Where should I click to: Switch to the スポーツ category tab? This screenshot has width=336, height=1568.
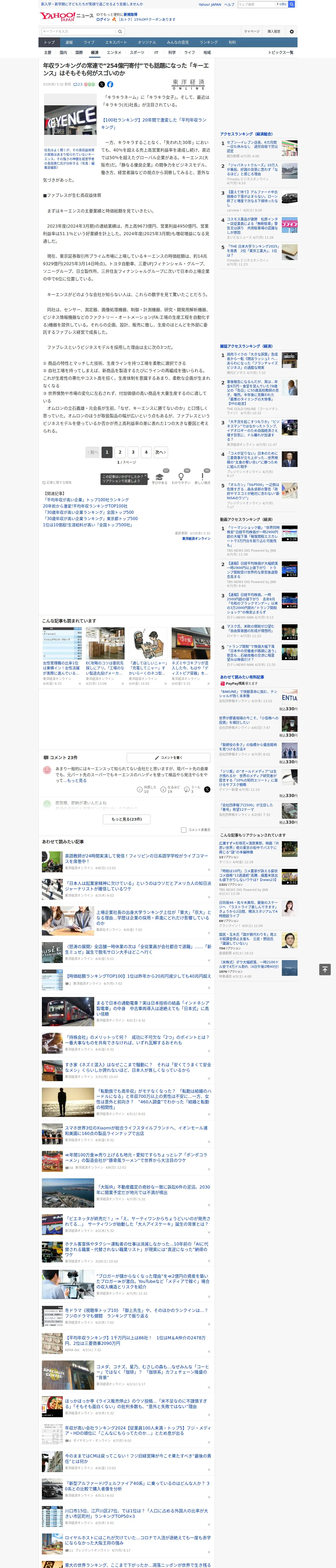[137, 52]
